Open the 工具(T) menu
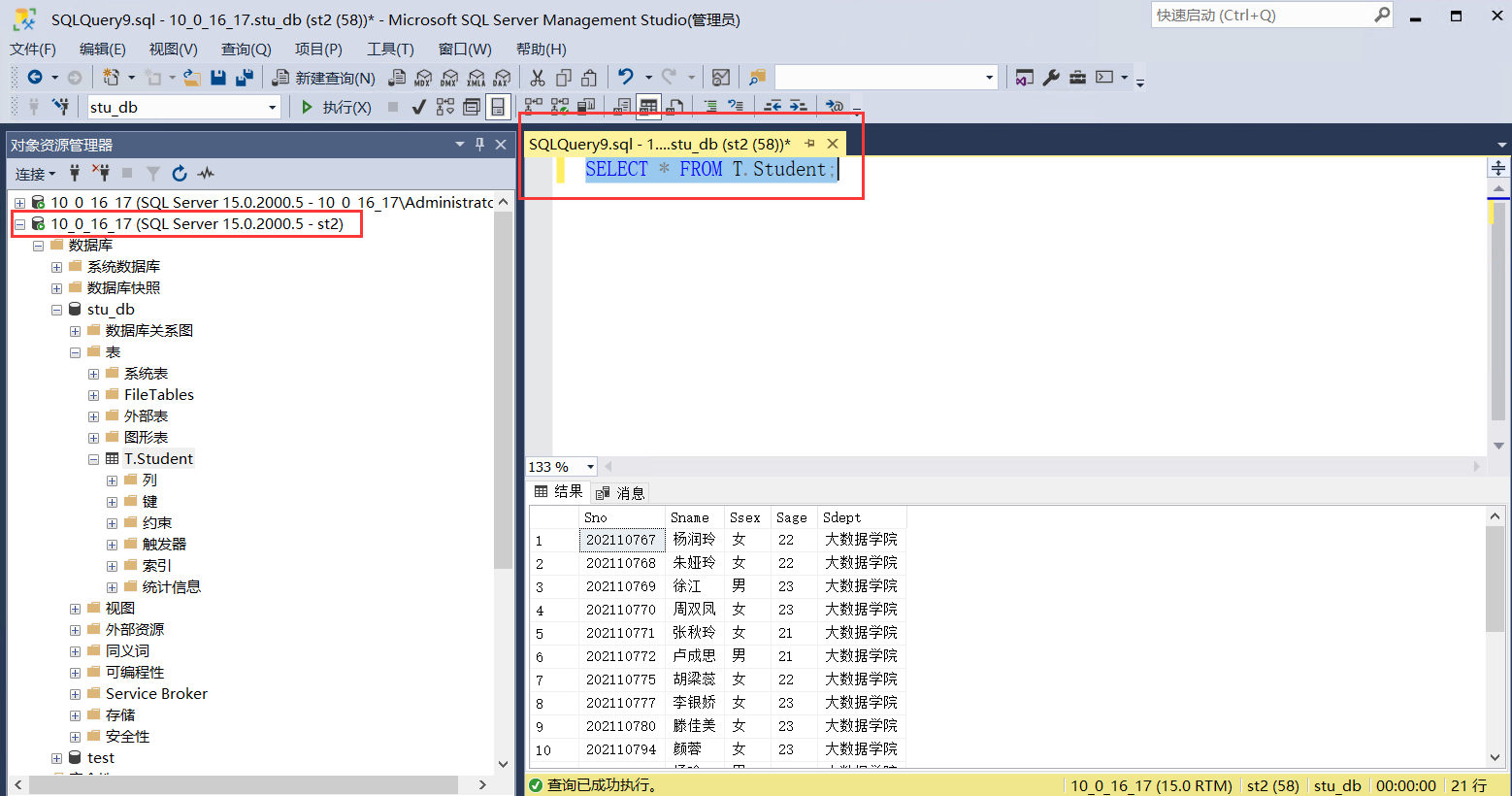This screenshot has height=796, width=1512. coord(390,50)
